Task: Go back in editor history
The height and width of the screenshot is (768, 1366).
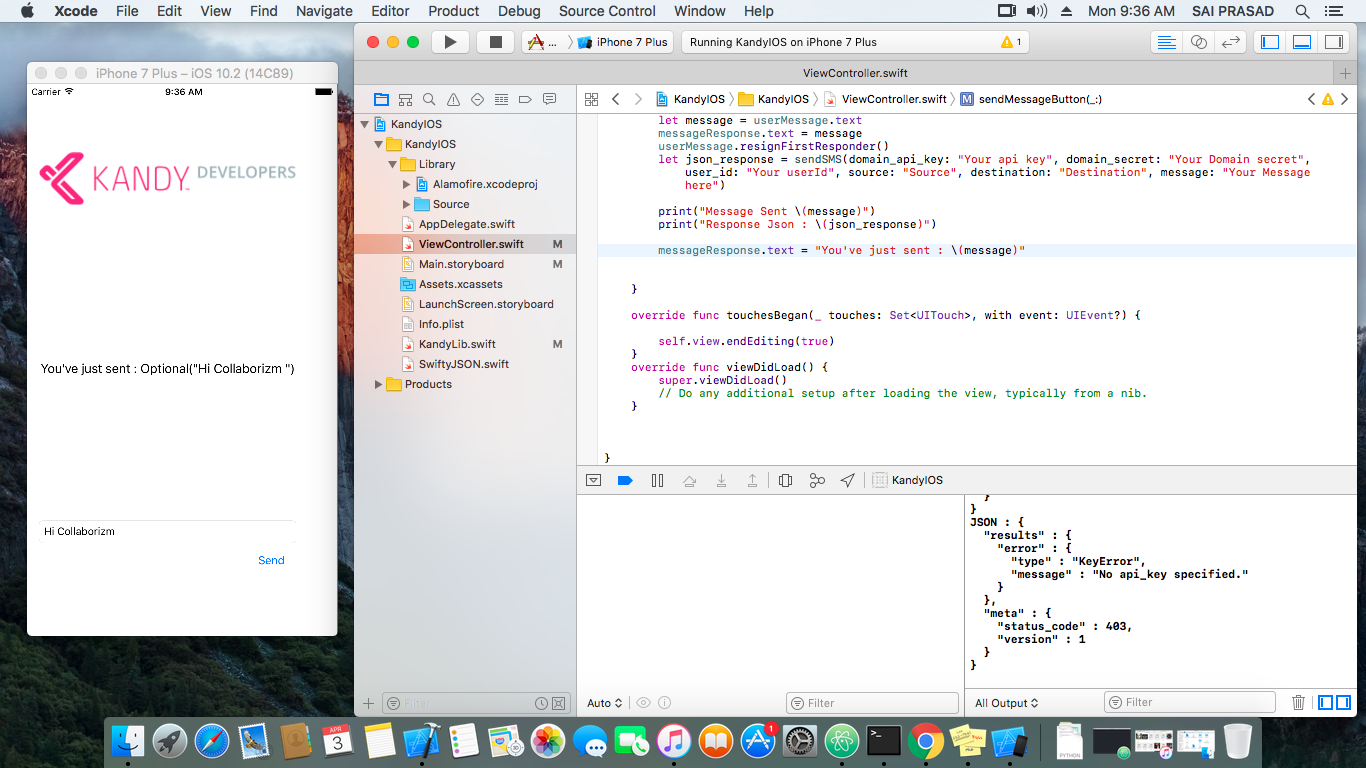Action: (615, 99)
